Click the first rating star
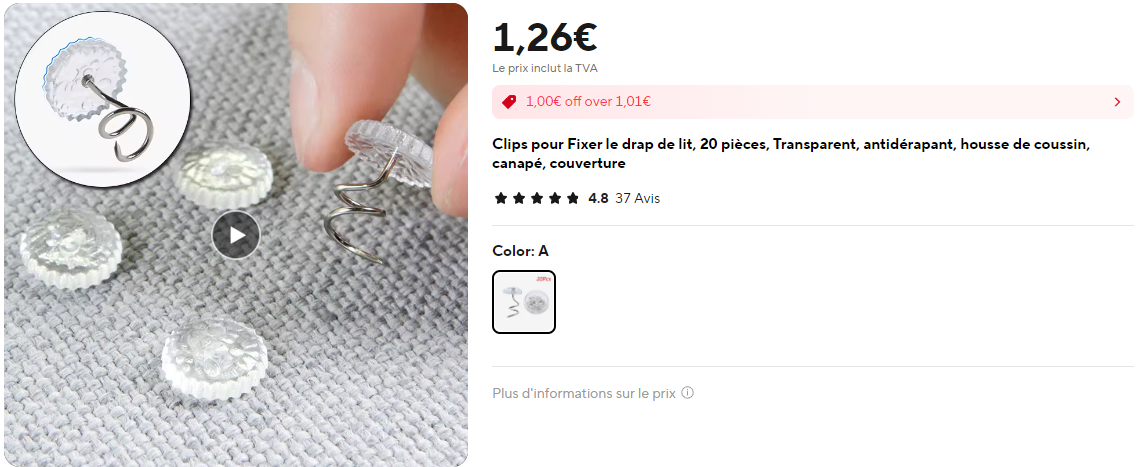This screenshot has height=467, width=1141. tap(500, 198)
